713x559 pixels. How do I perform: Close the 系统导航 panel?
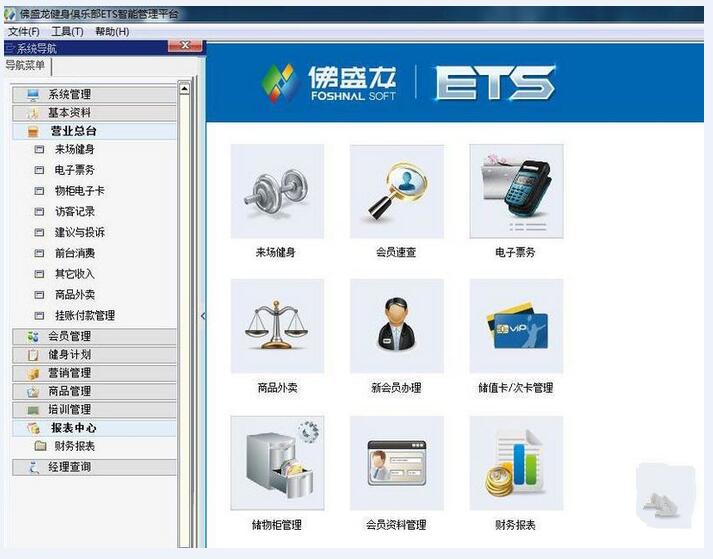[x=186, y=45]
